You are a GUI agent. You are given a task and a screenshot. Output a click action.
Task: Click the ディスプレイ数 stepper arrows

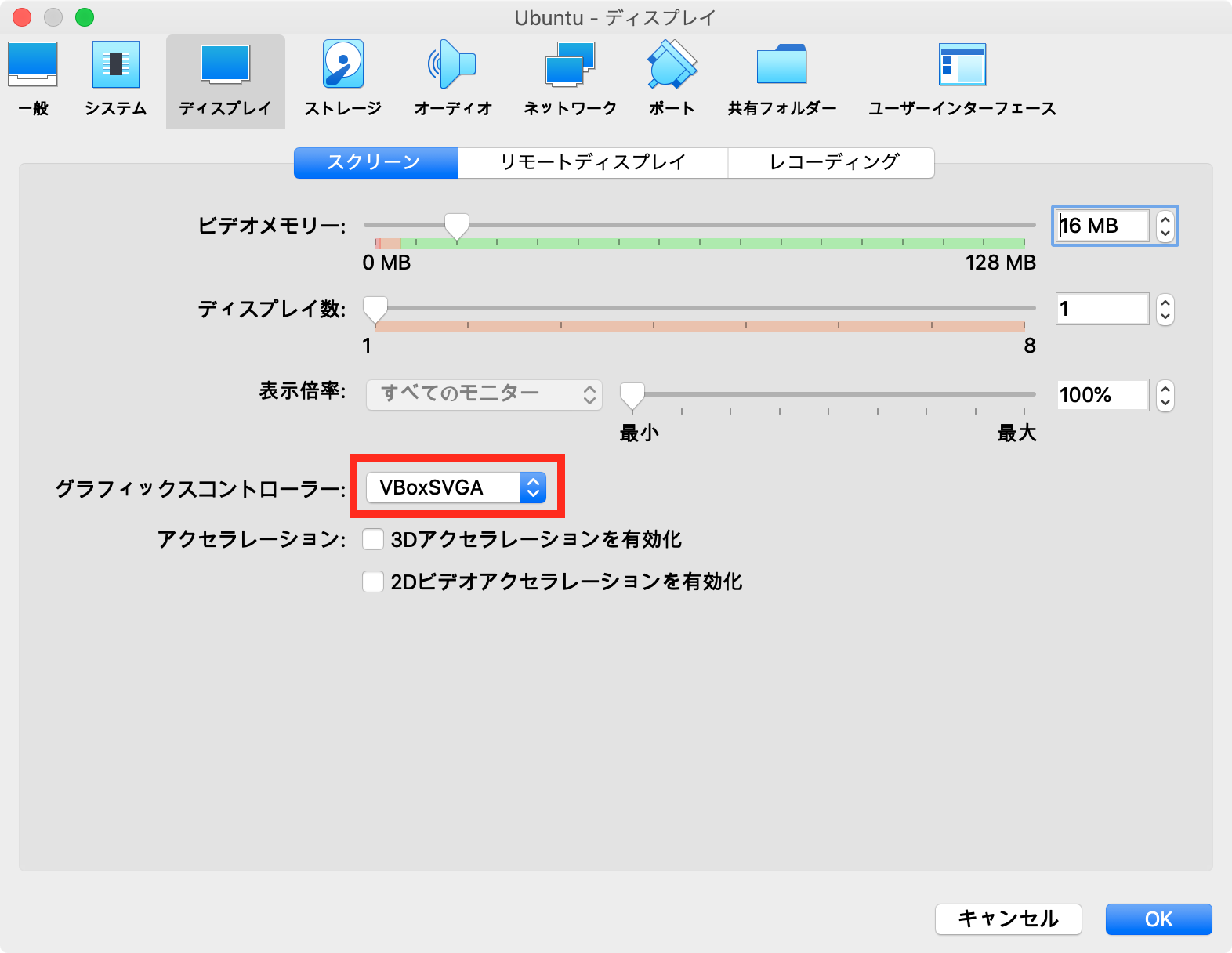pos(1165,309)
